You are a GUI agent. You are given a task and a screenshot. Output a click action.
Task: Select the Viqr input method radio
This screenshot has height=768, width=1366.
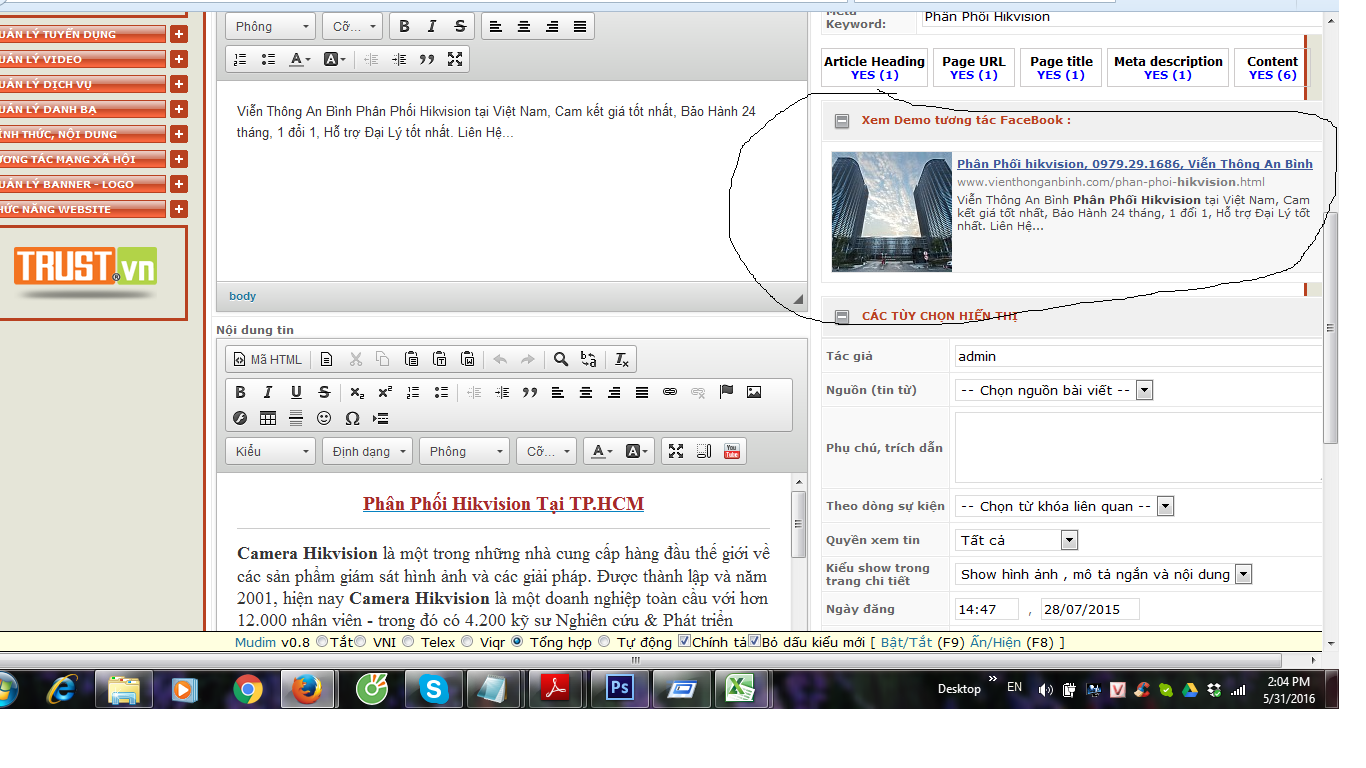click(x=467, y=642)
